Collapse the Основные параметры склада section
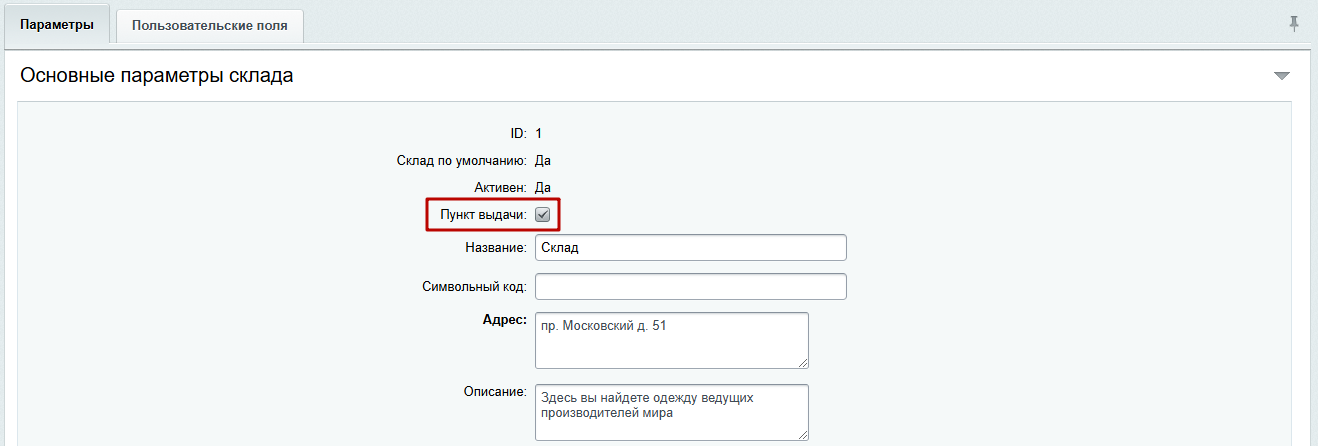Viewport: 1318px width, 446px height. [1282, 76]
